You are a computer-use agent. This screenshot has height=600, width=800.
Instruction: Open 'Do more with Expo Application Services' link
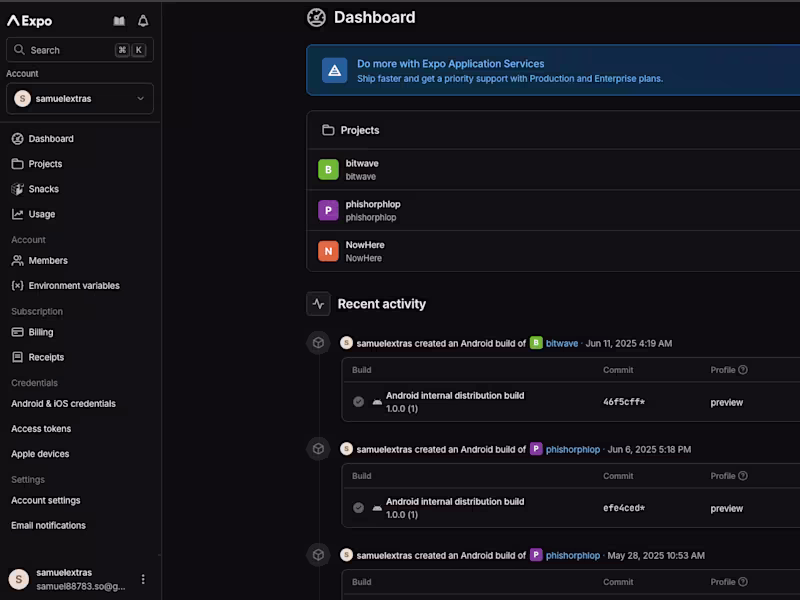tap(451, 64)
